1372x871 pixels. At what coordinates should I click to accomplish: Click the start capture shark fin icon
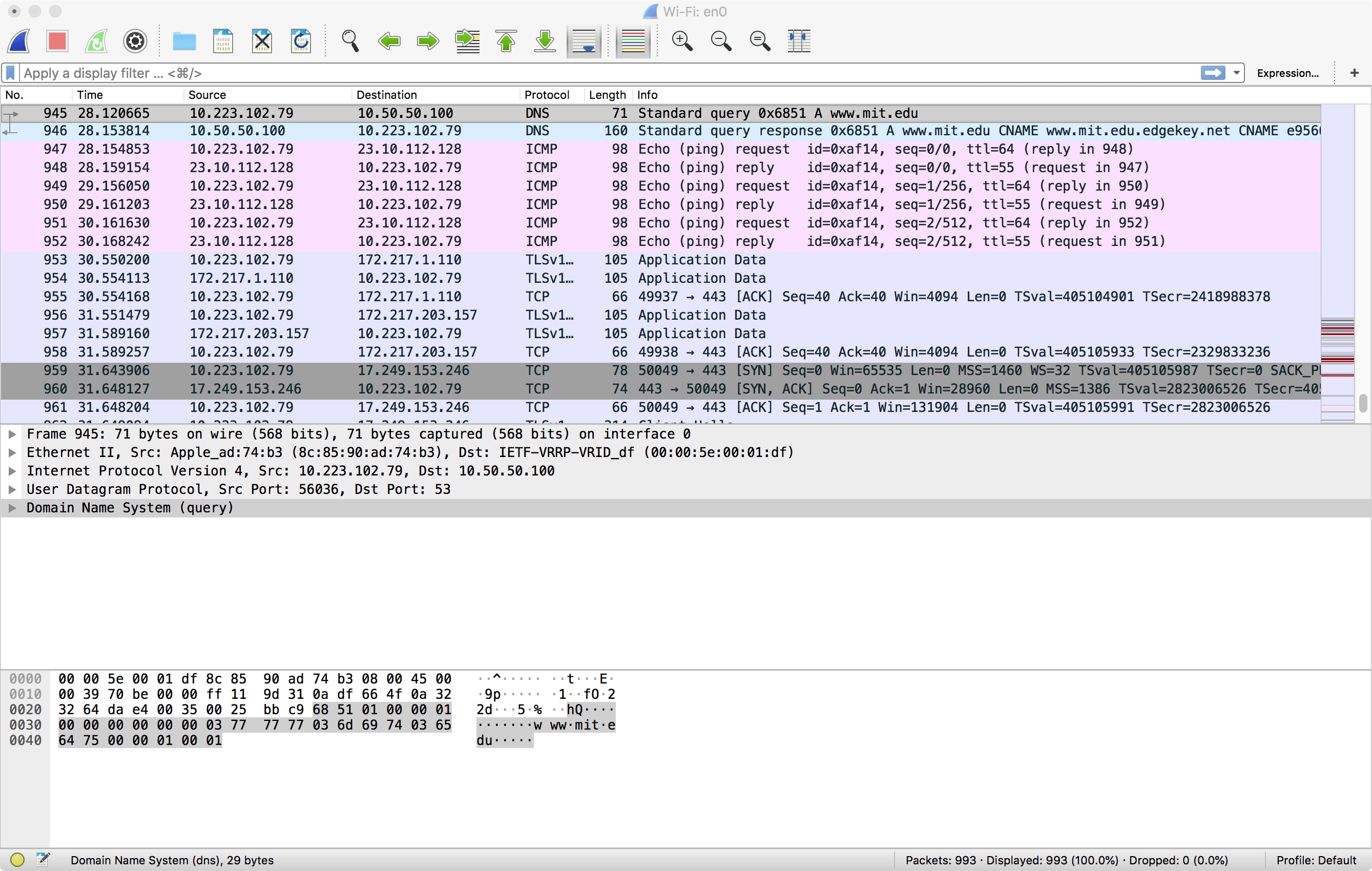[x=19, y=41]
